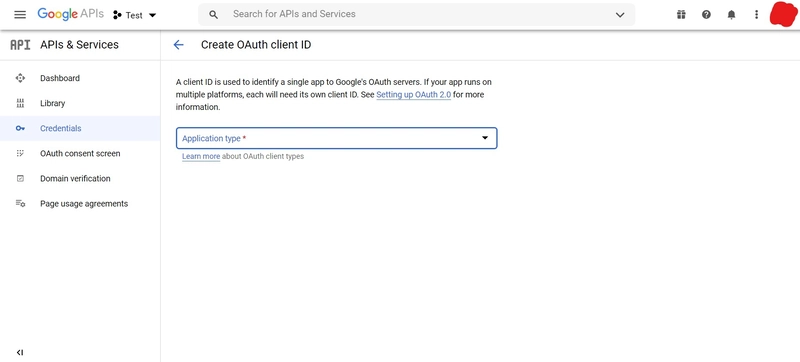Open OAuth consent screen page

[x=80, y=153]
